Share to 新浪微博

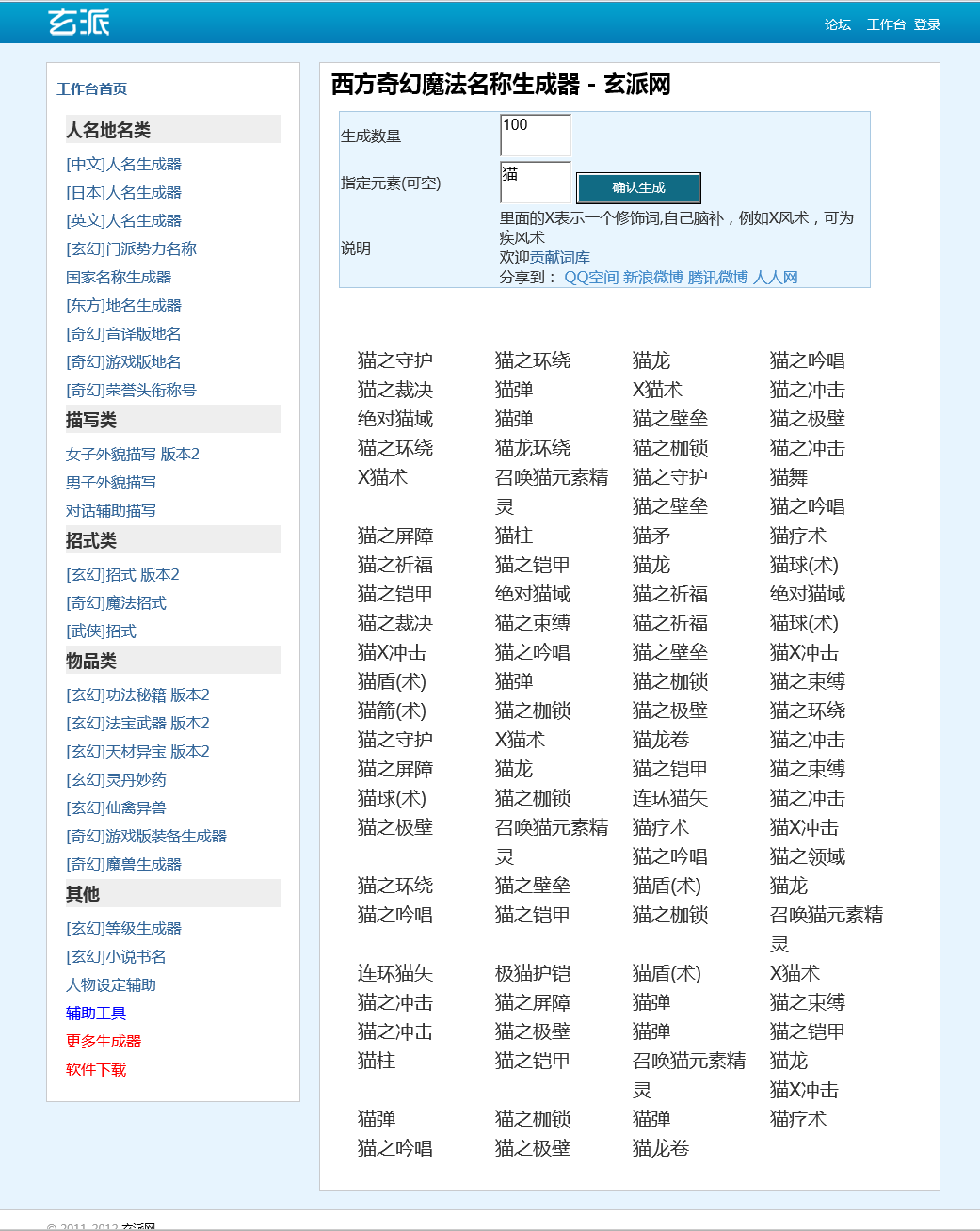point(652,277)
